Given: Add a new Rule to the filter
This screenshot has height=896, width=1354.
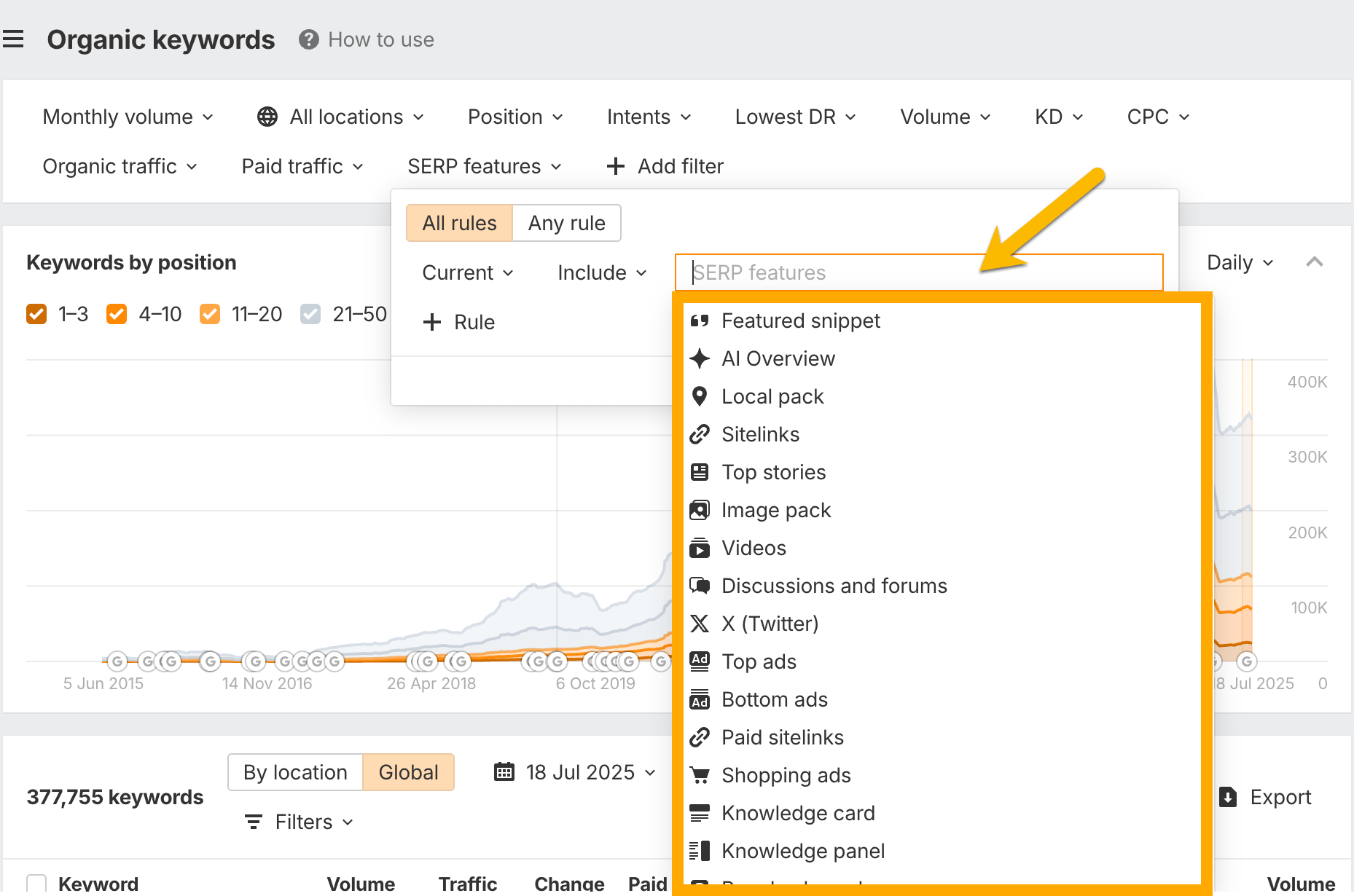Looking at the screenshot, I should pos(458,322).
